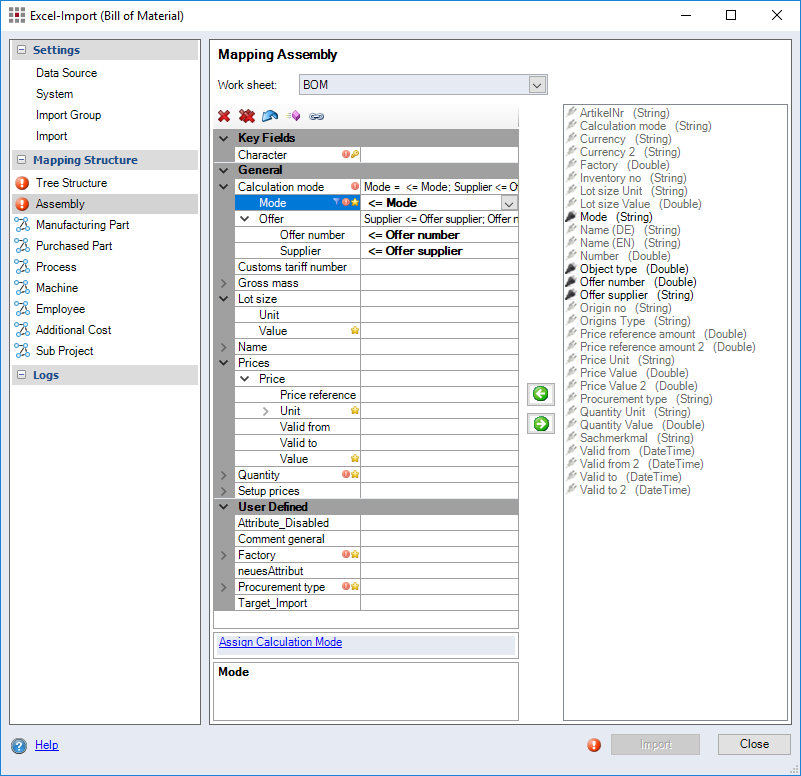Click the error icon on the Quantity row
This screenshot has width=801, height=776.
tap(346, 474)
